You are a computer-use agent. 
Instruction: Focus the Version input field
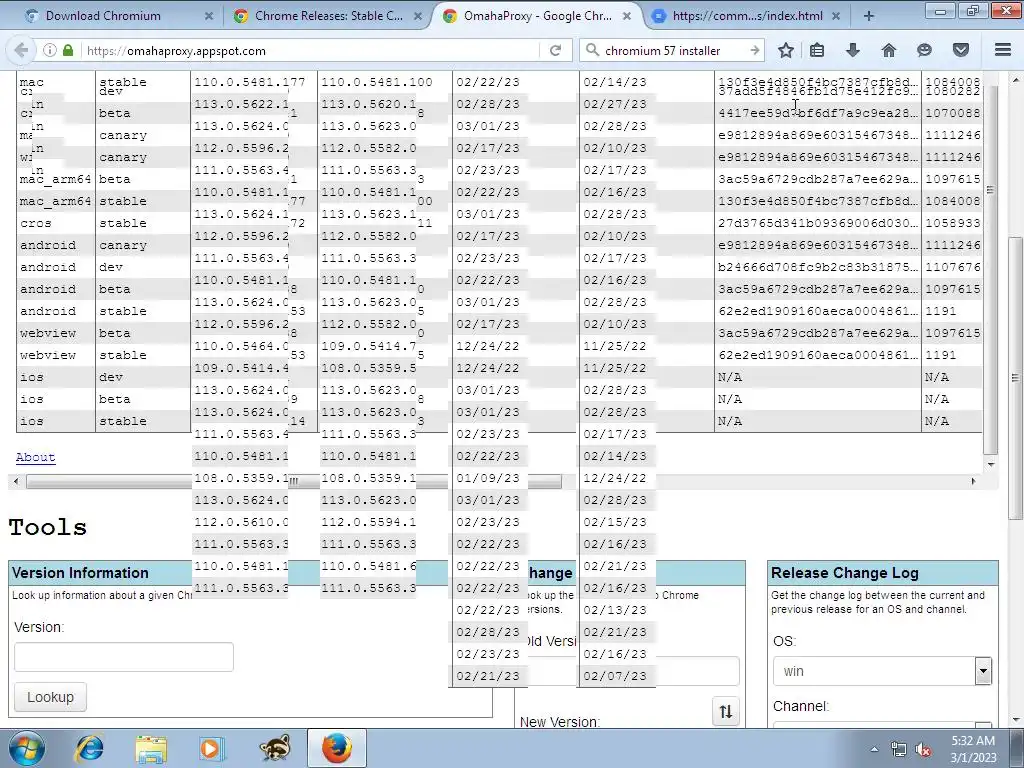[123, 657]
